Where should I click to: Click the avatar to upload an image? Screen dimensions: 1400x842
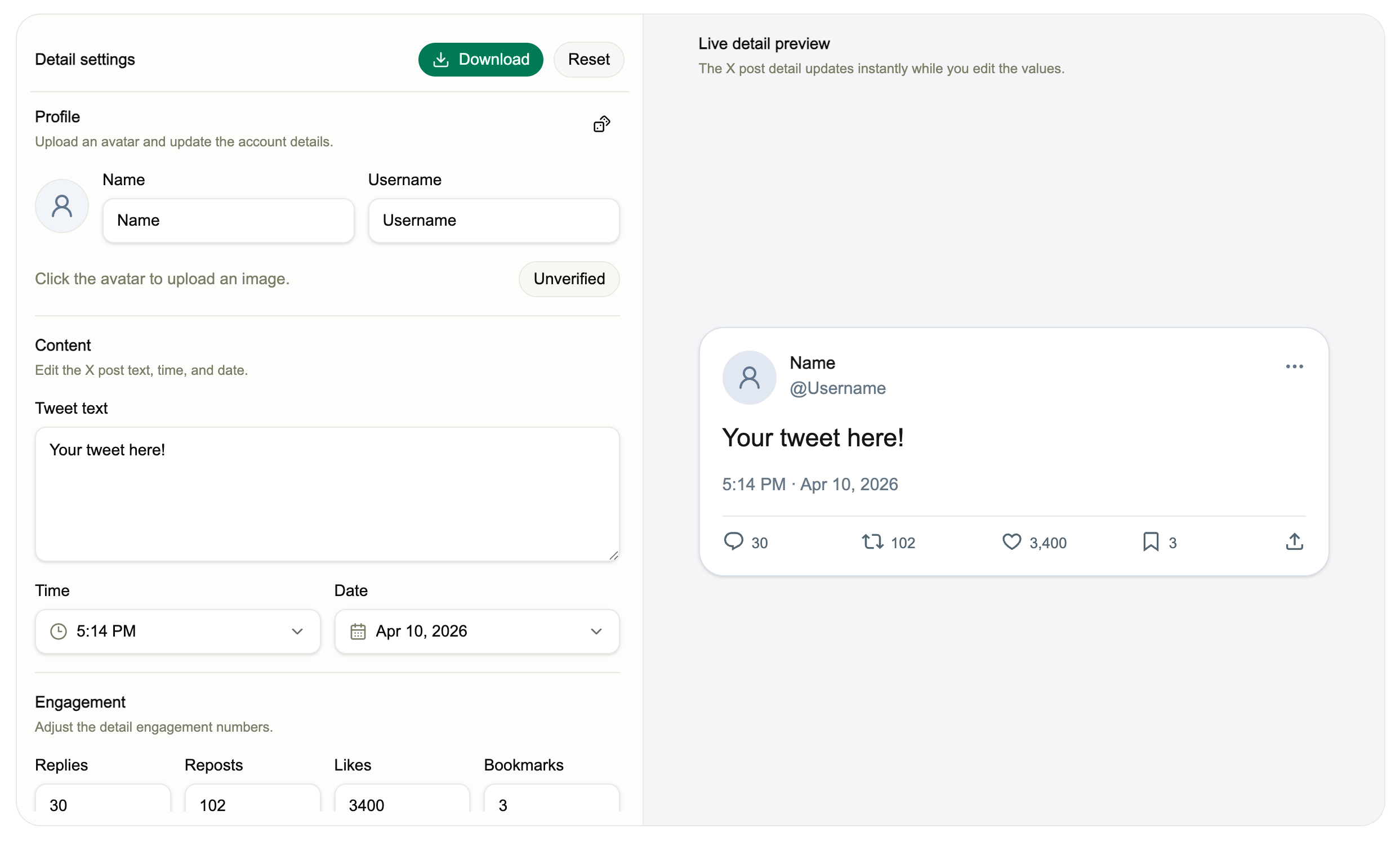click(x=61, y=205)
